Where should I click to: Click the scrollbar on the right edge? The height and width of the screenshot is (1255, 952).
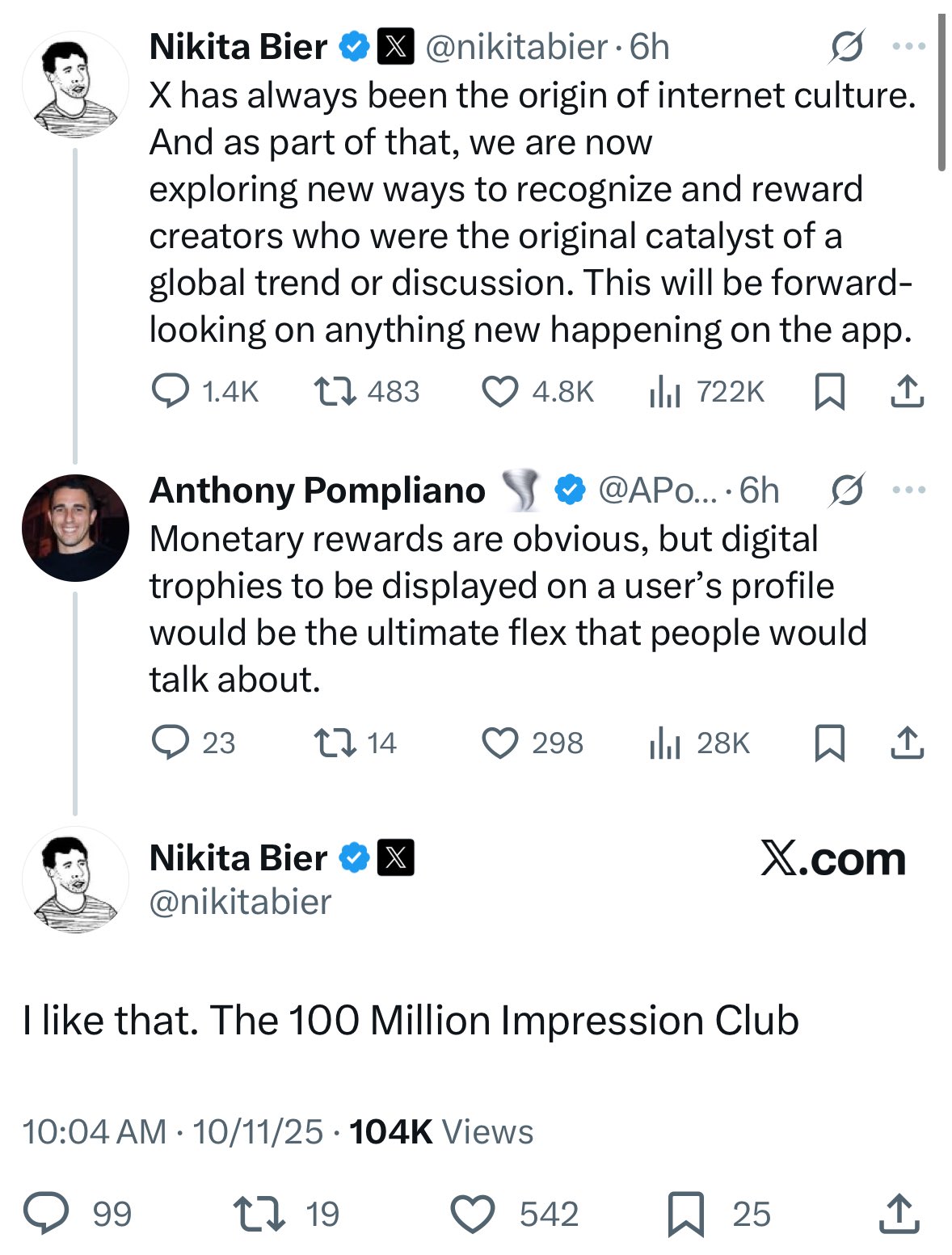[x=941, y=93]
